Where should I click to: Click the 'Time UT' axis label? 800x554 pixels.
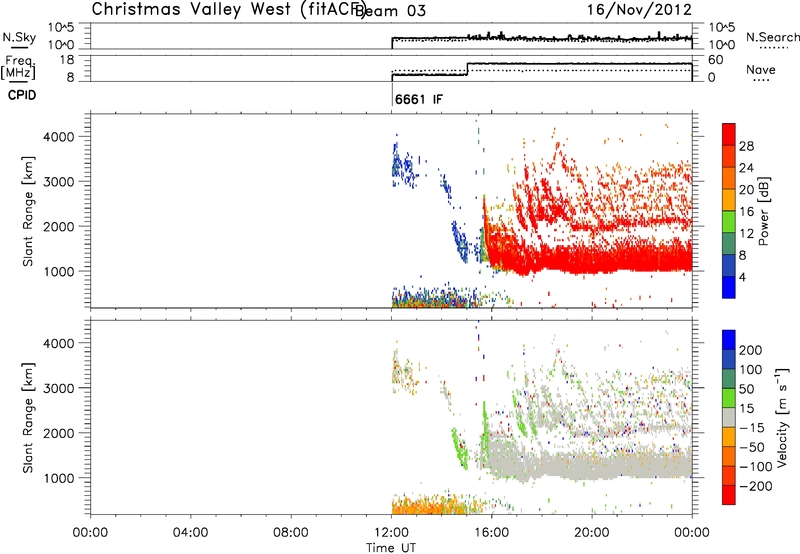click(x=391, y=548)
